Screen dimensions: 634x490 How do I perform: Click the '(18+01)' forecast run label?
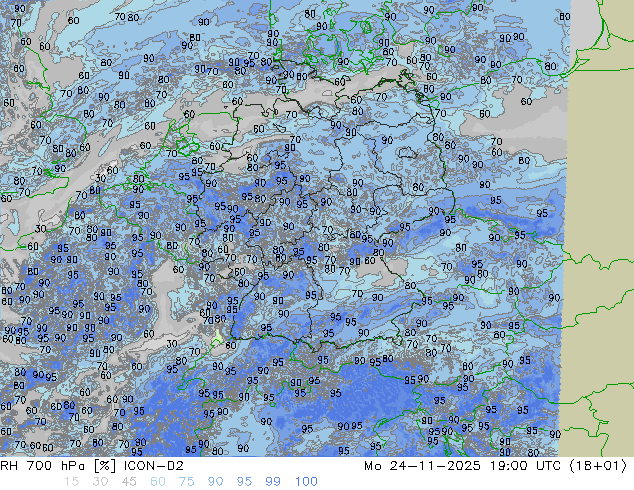598,466
